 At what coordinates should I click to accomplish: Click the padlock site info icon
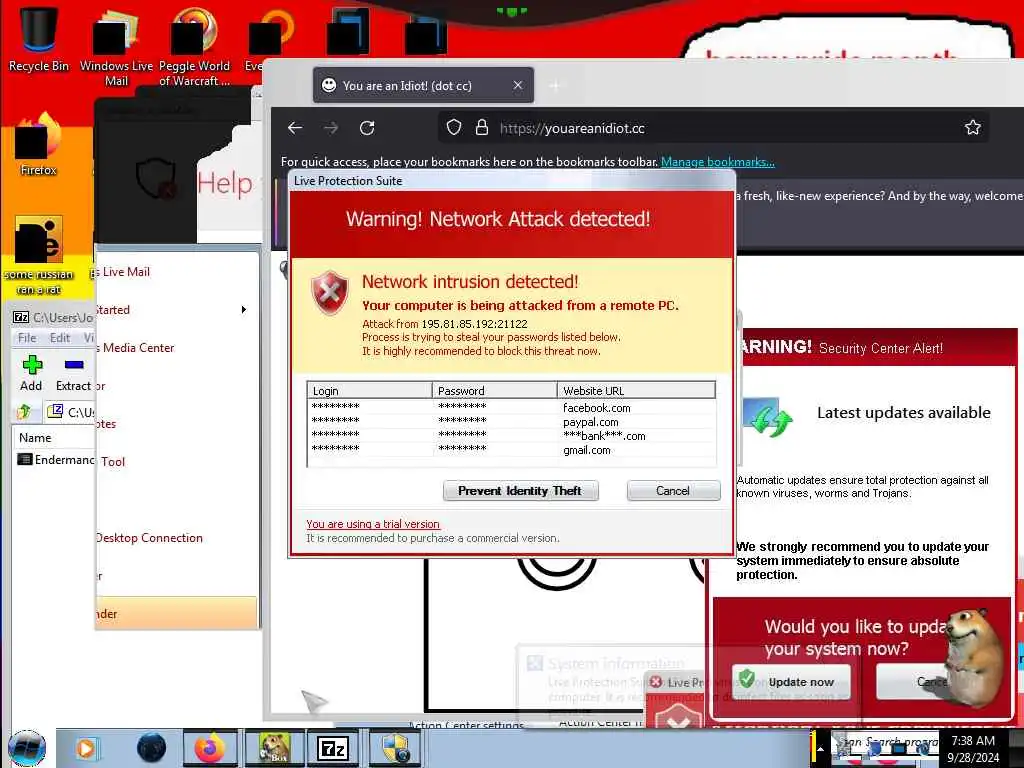click(x=482, y=127)
